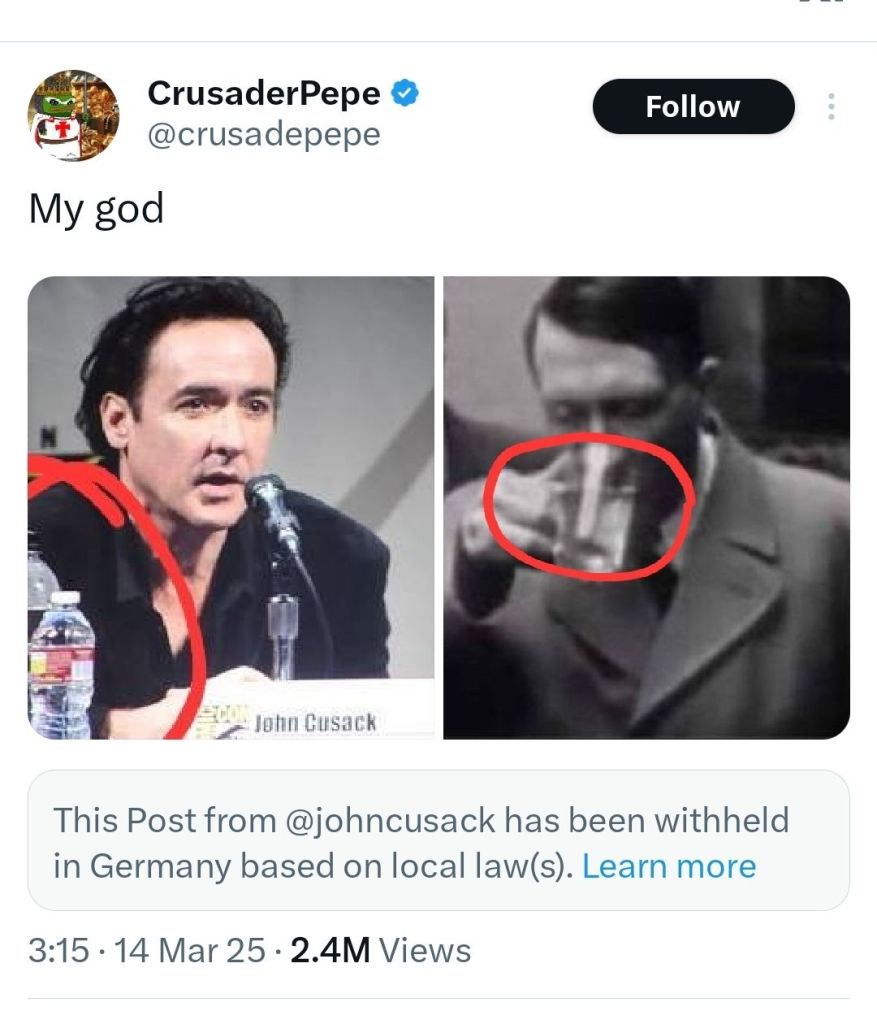Open the "Learn more" link
This screenshot has height=1024, width=877.
[668, 865]
